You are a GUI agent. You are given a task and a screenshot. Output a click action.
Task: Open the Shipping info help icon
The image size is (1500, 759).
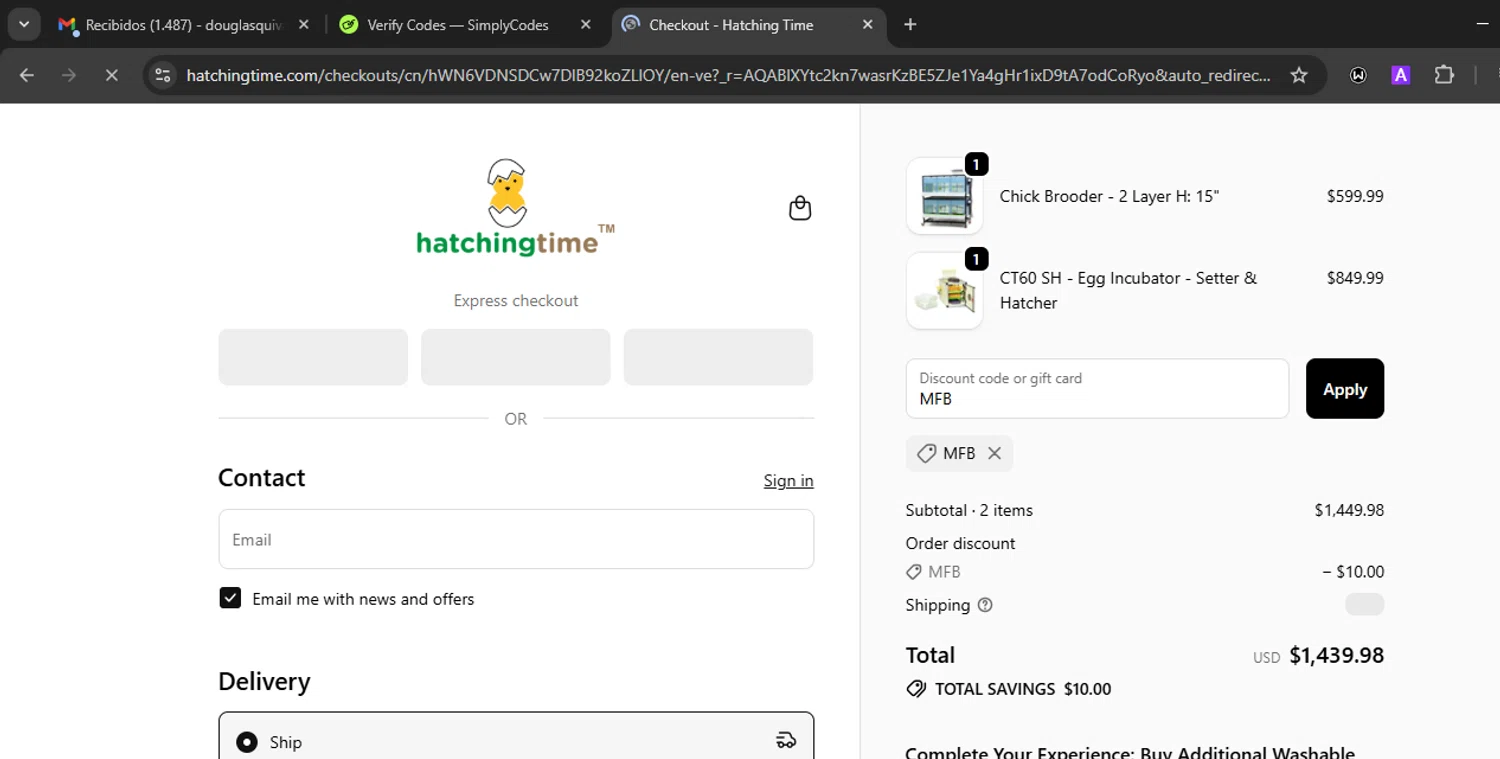(985, 605)
